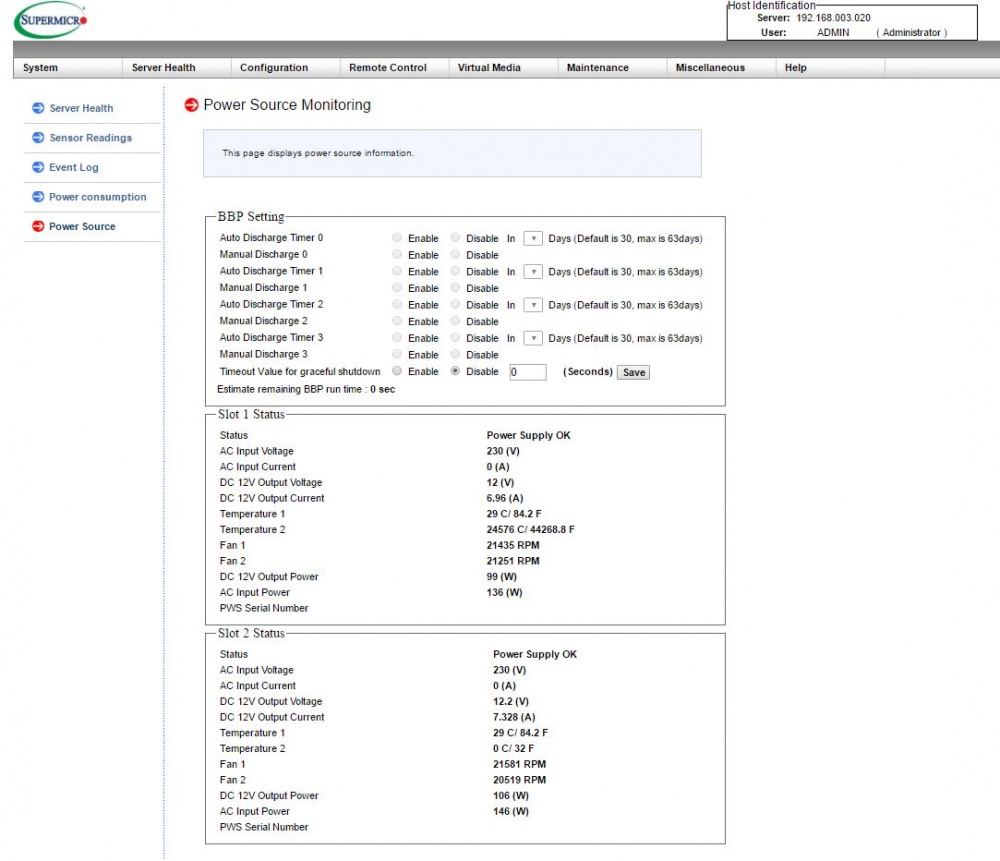
Task: Open Power consumption from the sidebar icon
Action: 37,196
